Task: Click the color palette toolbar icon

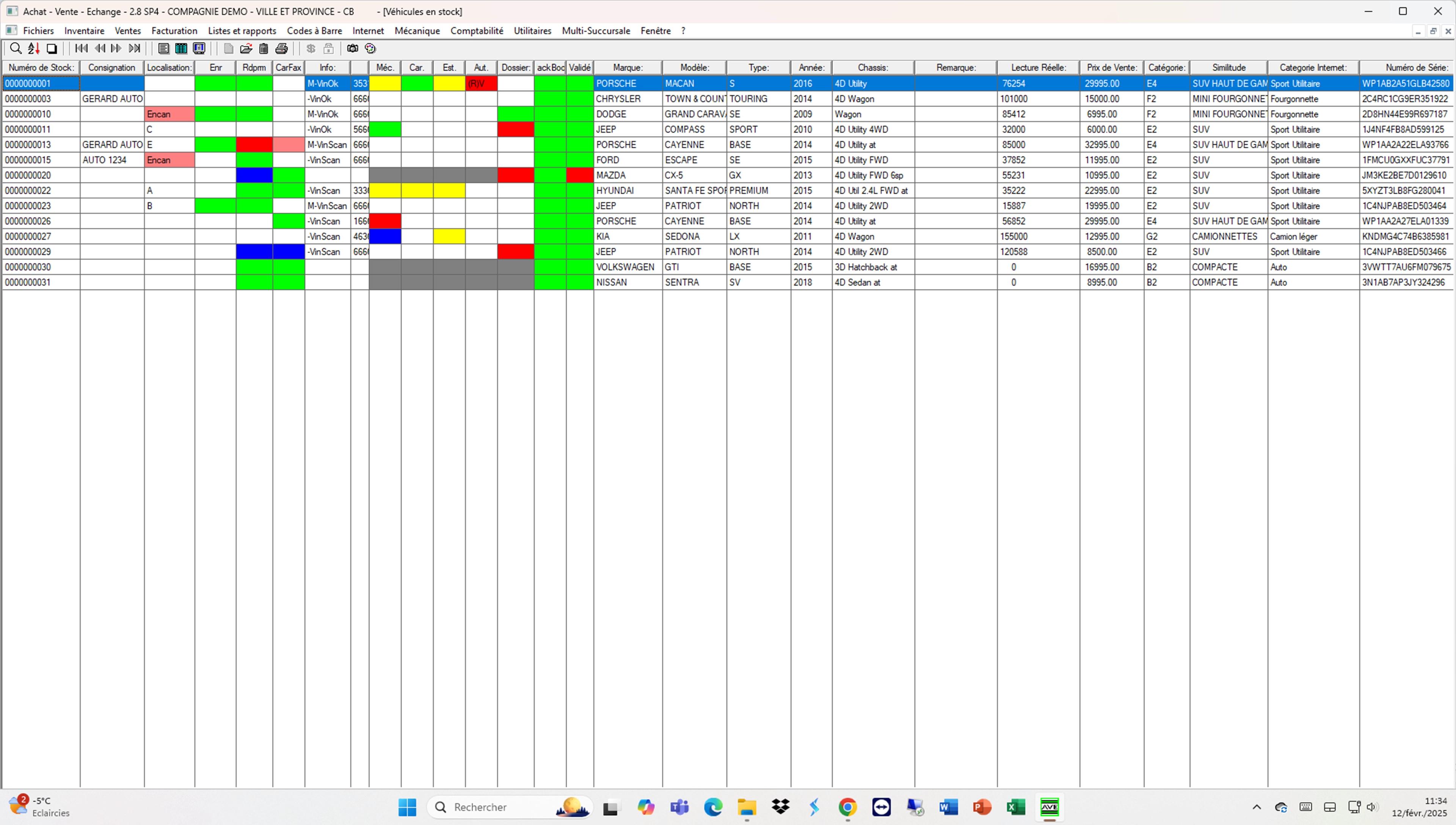Action: point(370,48)
